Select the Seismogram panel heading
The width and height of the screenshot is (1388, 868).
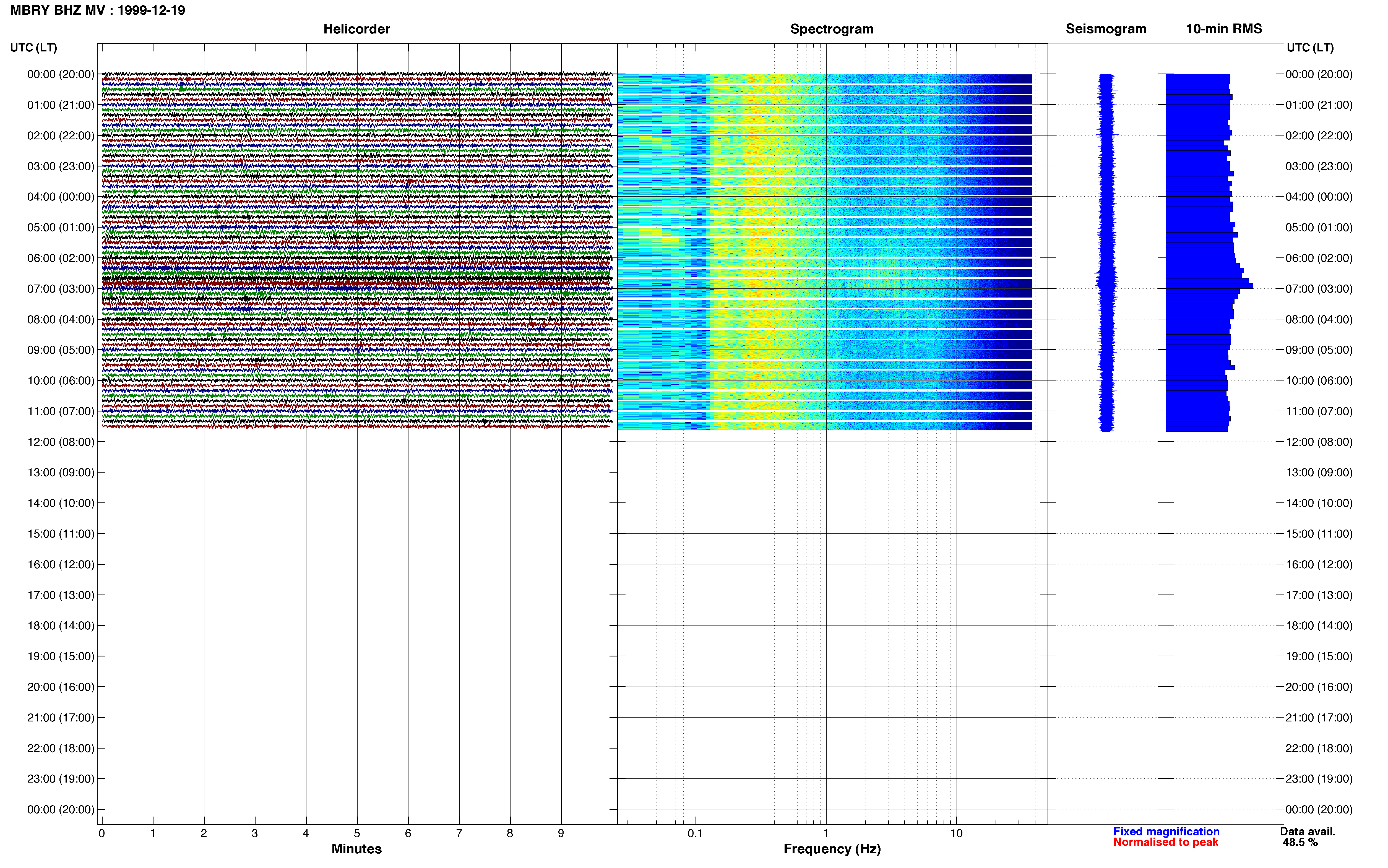[1106, 29]
